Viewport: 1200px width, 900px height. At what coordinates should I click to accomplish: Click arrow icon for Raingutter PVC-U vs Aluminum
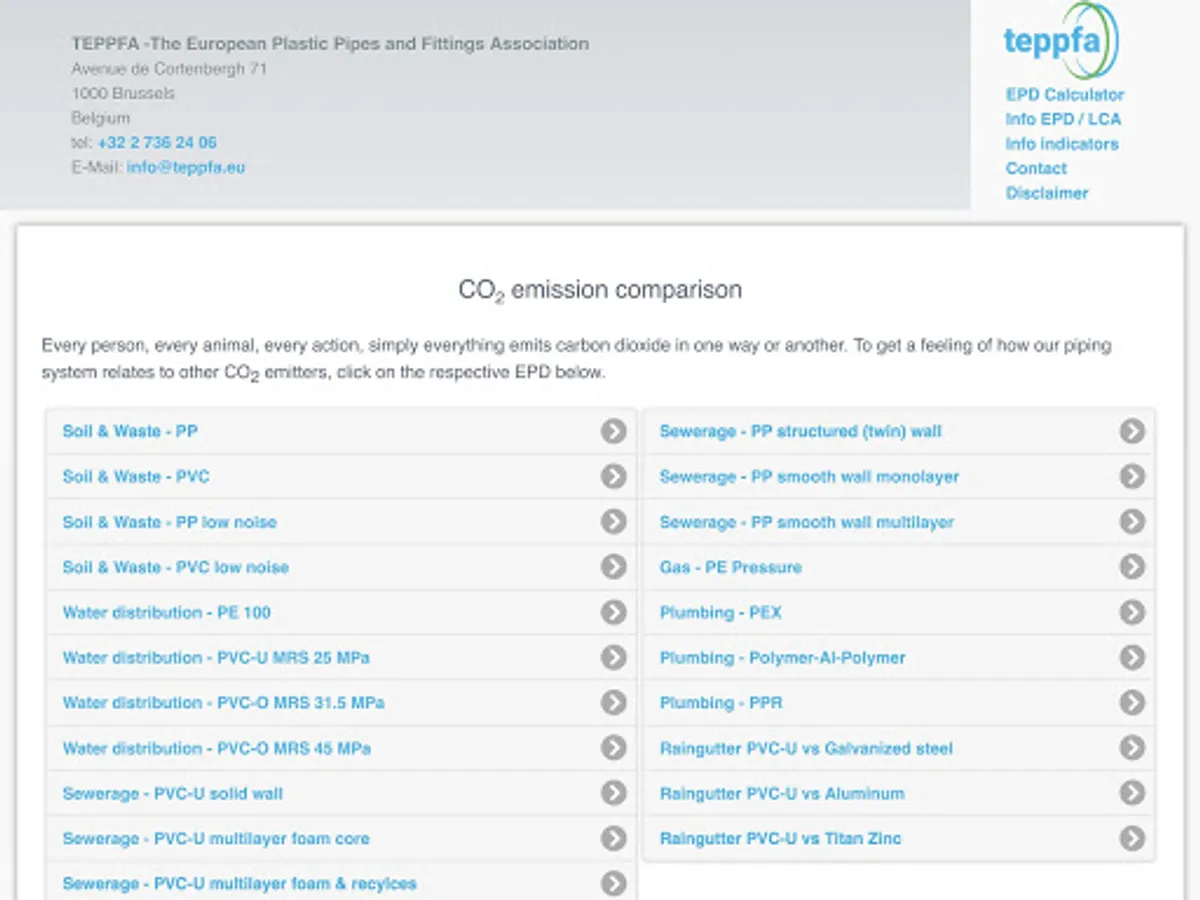pyautogui.click(x=1131, y=793)
